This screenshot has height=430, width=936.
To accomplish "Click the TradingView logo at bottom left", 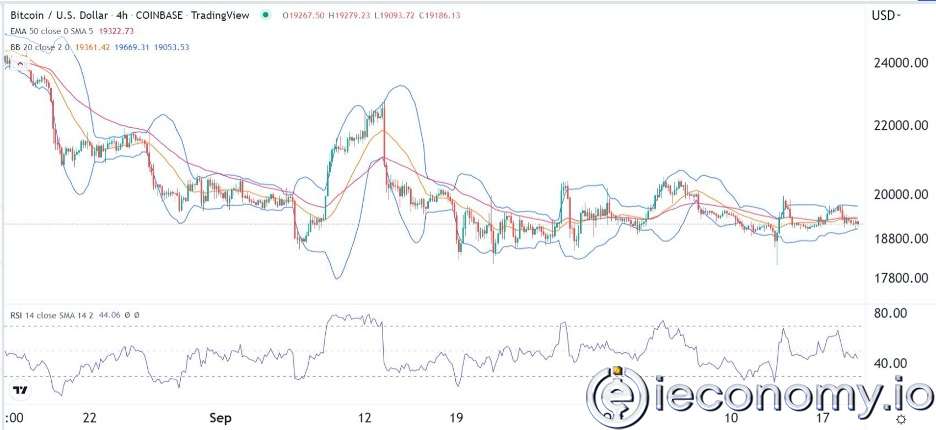I will (x=18, y=389).
